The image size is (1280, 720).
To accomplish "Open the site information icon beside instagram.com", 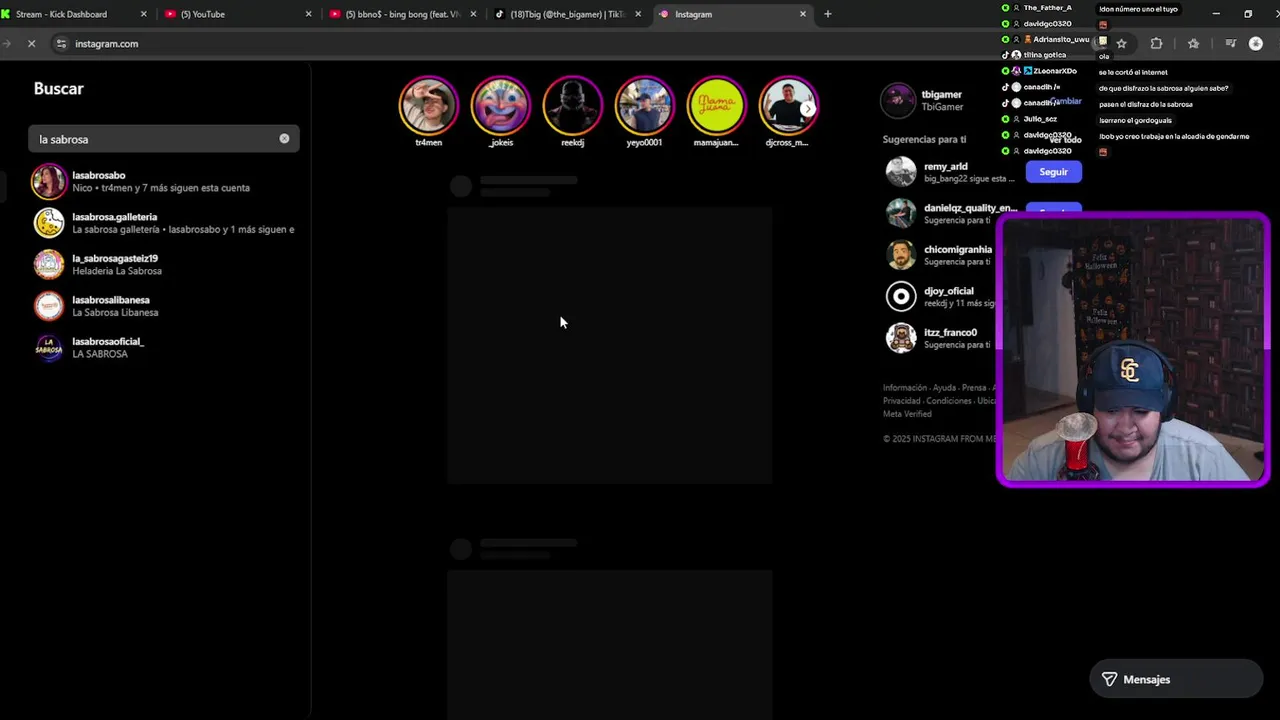I will pyautogui.click(x=61, y=44).
